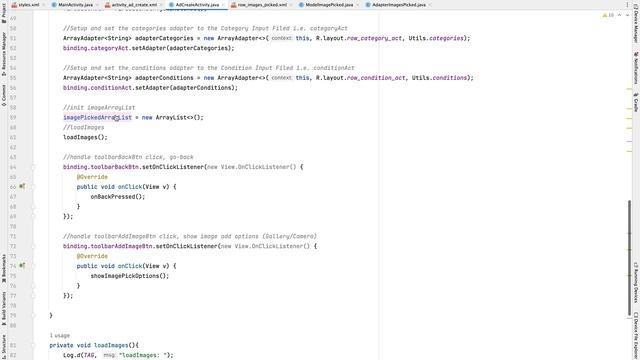Screen dimensions: 640x360
Task: Close the AdCreateActivity.java tab
Action: click(x=223, y=5)
